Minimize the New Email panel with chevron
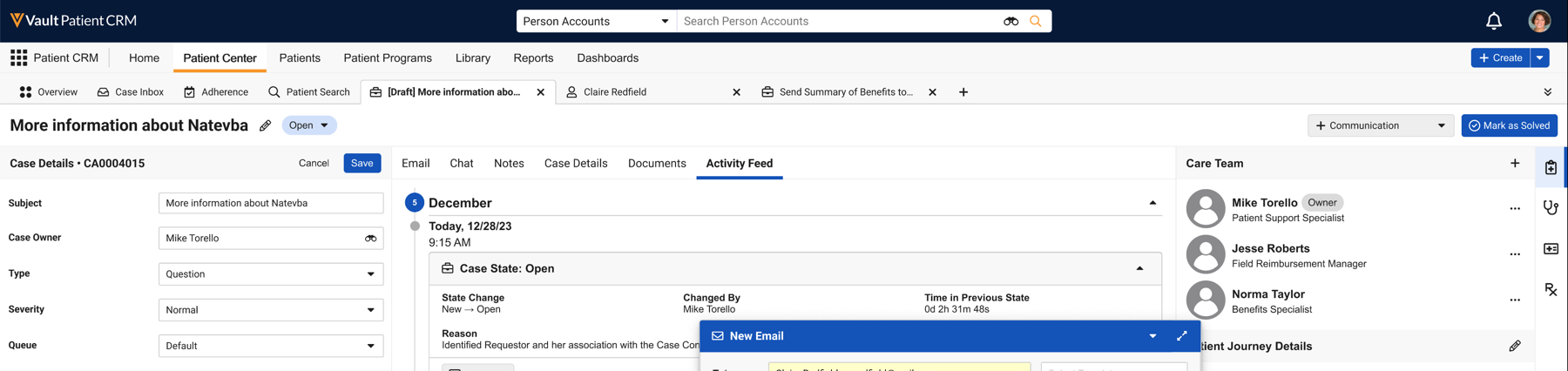Viewport: 1568px width, 371px height. [x=1152, y=336]
